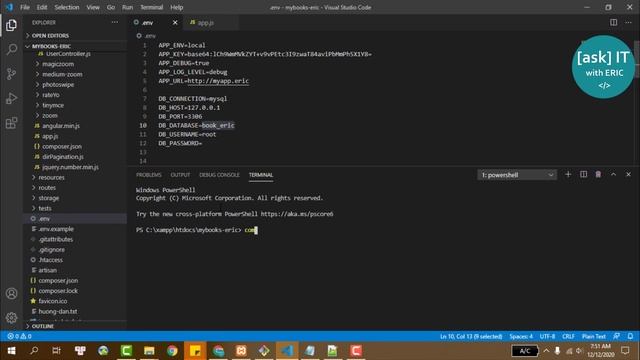Go to line via Ln 10, Col 13 item
Viewport: 640px width, 360px height.
pyautogui.click(x=471, y=336)
